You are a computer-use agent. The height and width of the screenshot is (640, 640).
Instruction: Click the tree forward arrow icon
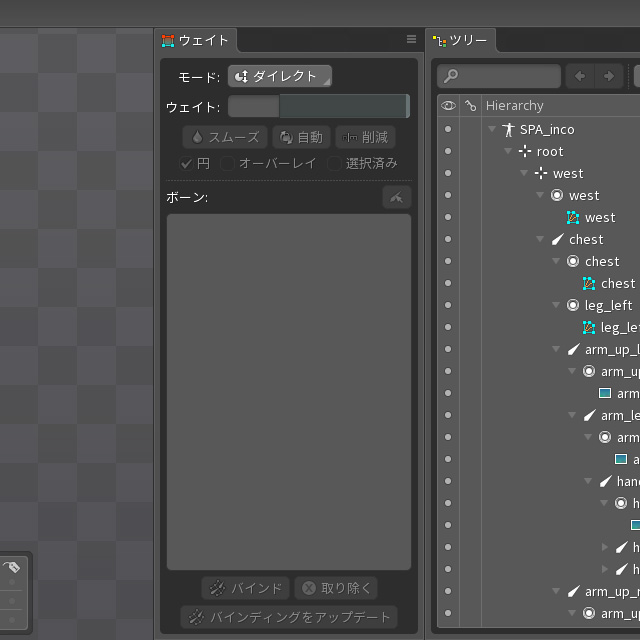(x=608, y=76)
